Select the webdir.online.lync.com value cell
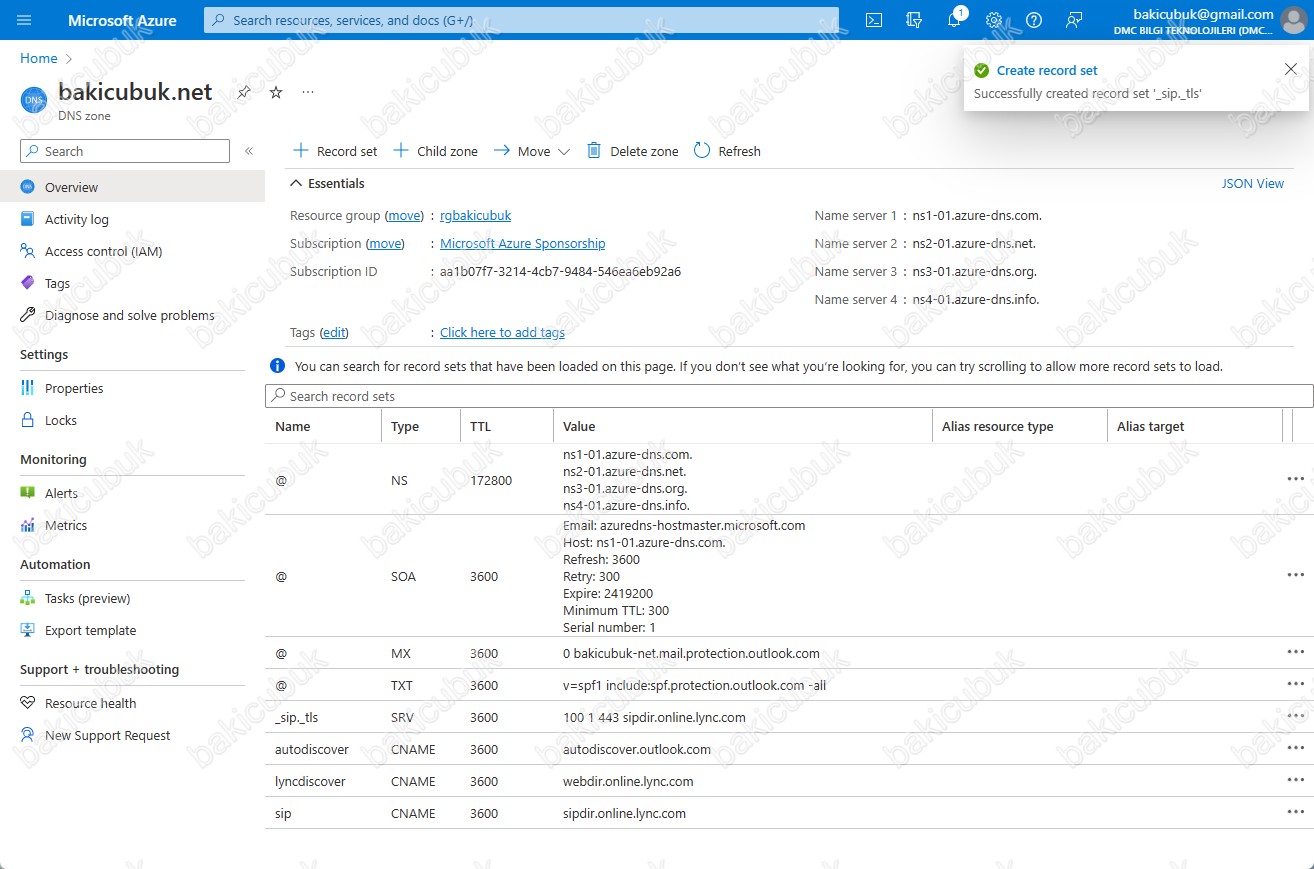 click(628, 781)
